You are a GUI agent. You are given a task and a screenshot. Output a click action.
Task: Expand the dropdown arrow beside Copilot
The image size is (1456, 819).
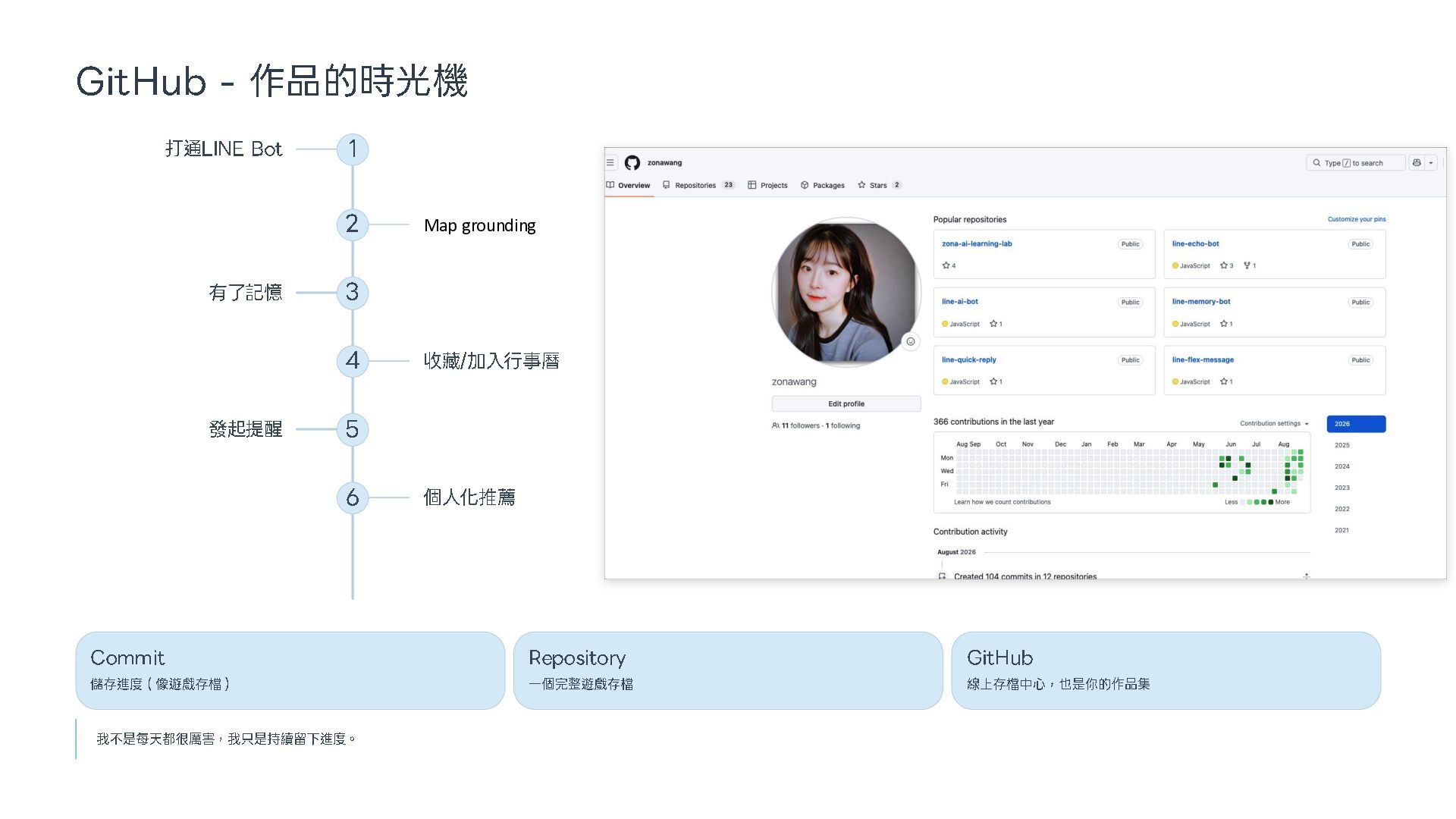coord(1431,163)
